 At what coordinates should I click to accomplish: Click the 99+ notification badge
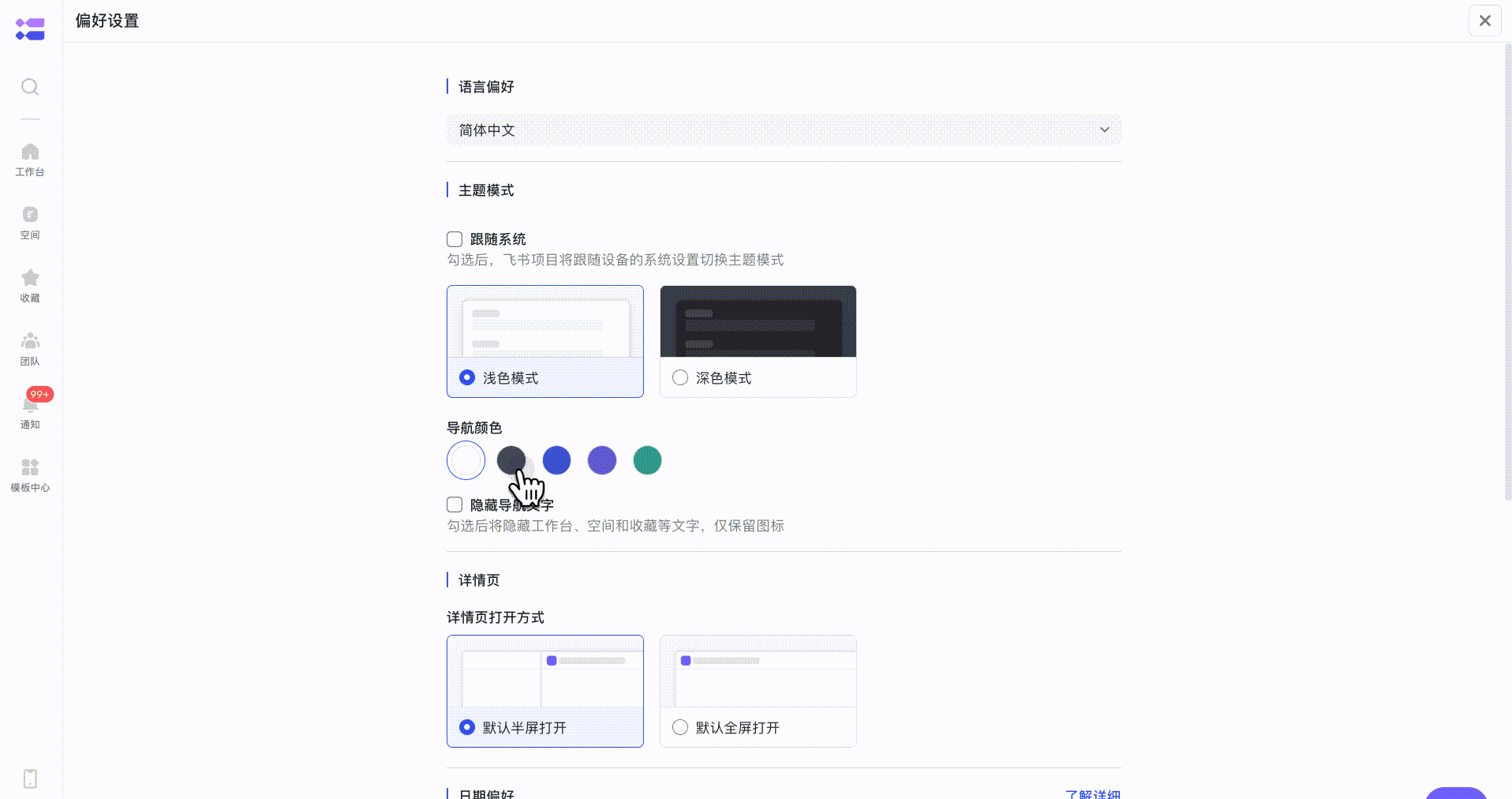point(39,394)
